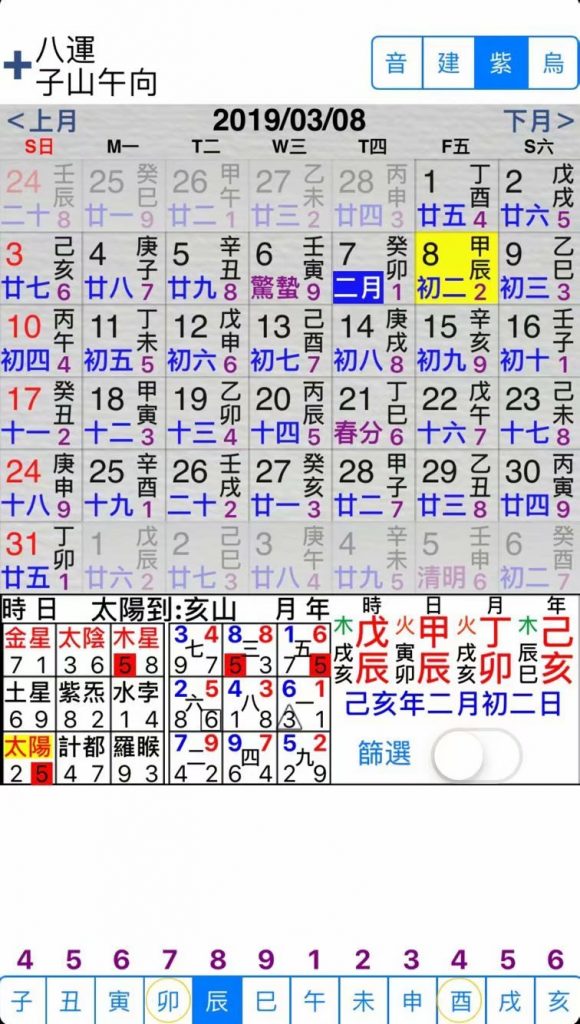This screenshot has width=580, height=1024.
Task: Tap the 羅睺 star cell
Action: pyautogui.click(x=137, y=758)
